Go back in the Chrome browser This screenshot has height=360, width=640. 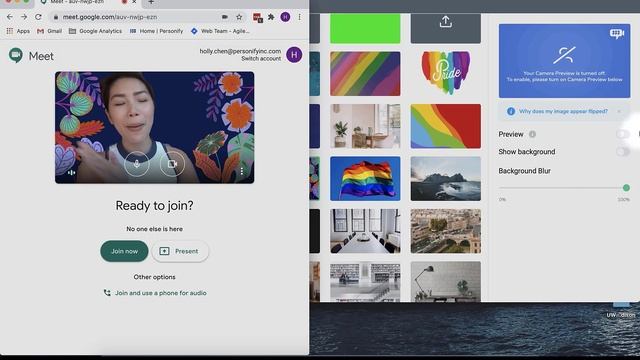[x=10, y=17]
